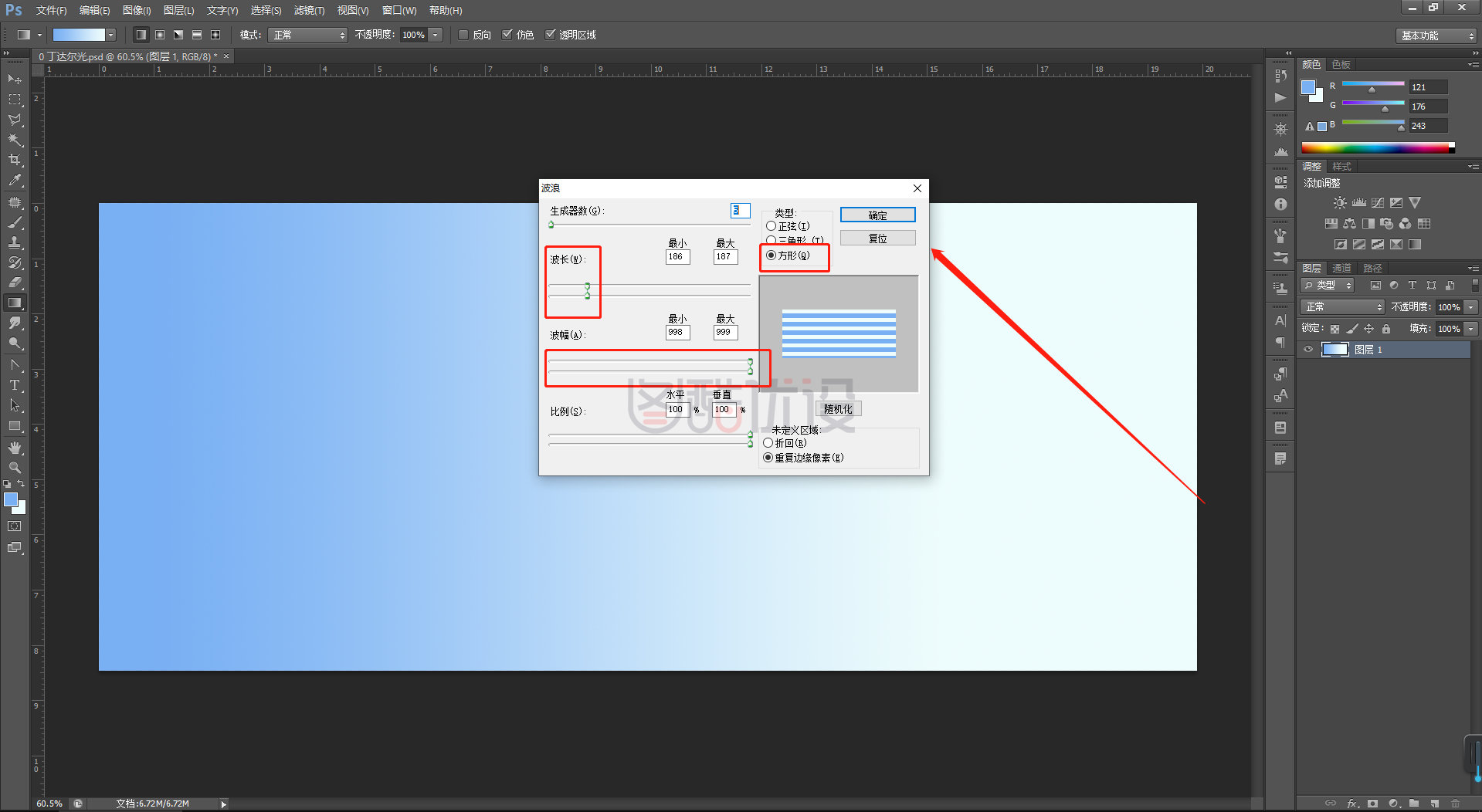Click the layer fx styles icon
Image resolution: width=1482 pixels, height=812 pixels.
tap(1353, 804)
